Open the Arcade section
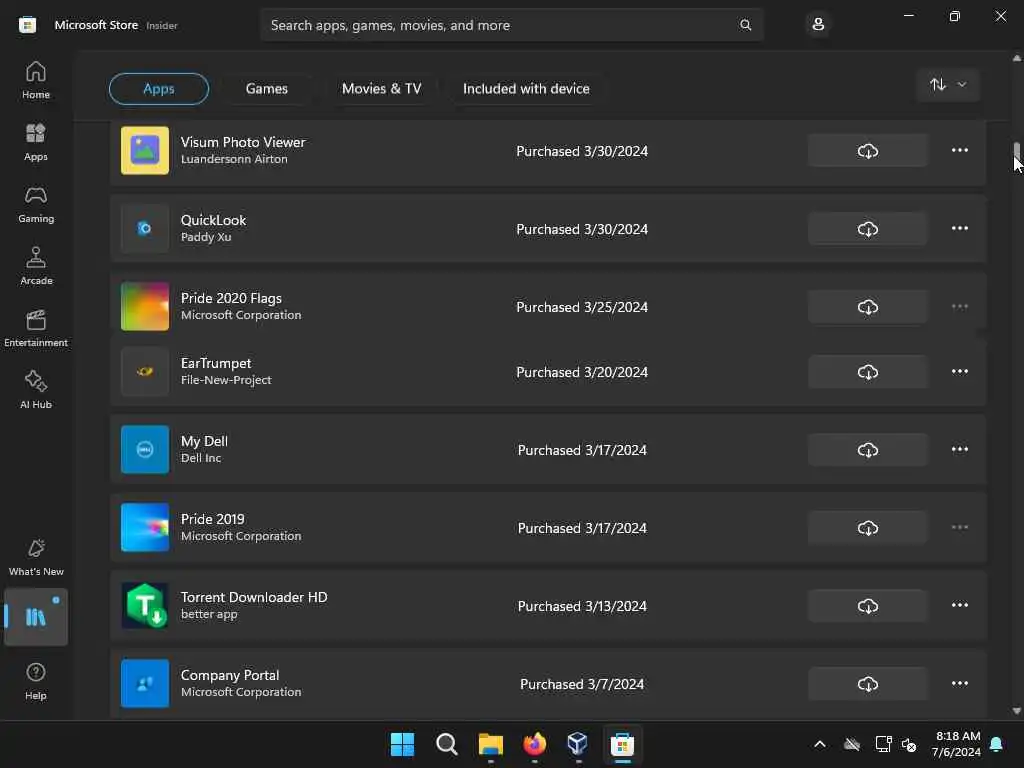 coord(36,266)
